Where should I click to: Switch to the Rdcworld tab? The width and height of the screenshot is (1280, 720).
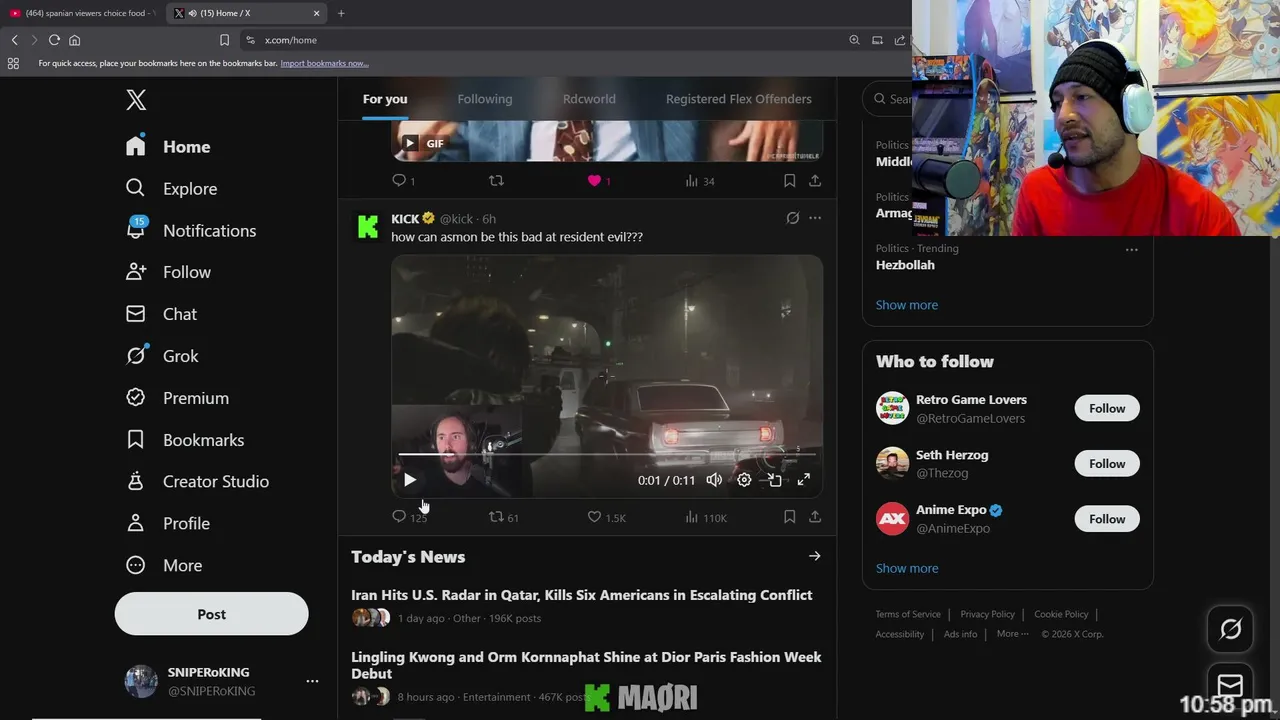pyautogui.click(x=589, y=99)
